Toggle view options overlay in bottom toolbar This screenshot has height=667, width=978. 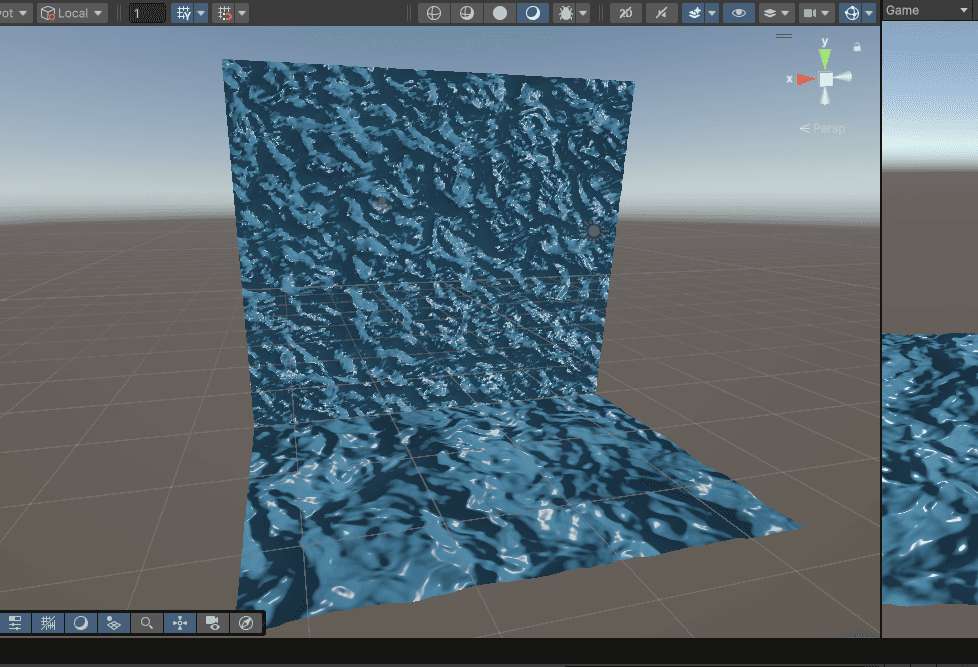click(114, 623)
